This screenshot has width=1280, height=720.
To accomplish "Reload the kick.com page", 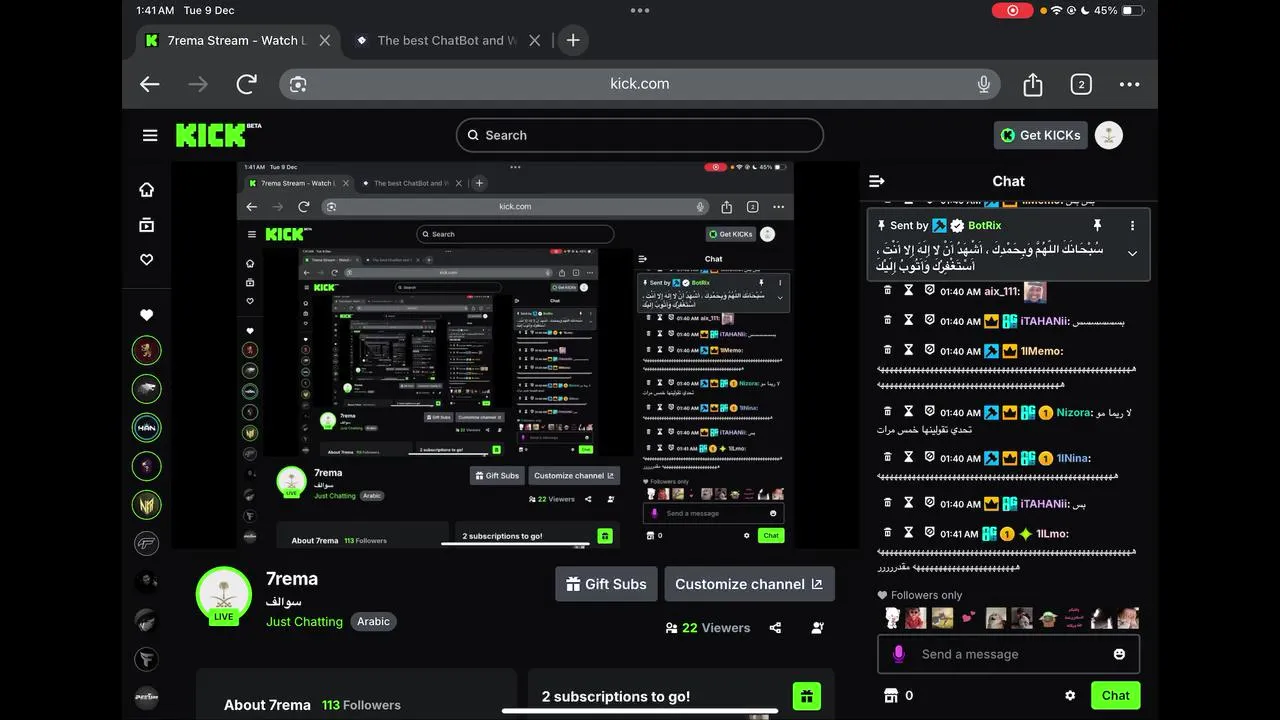I will point(246,84).
